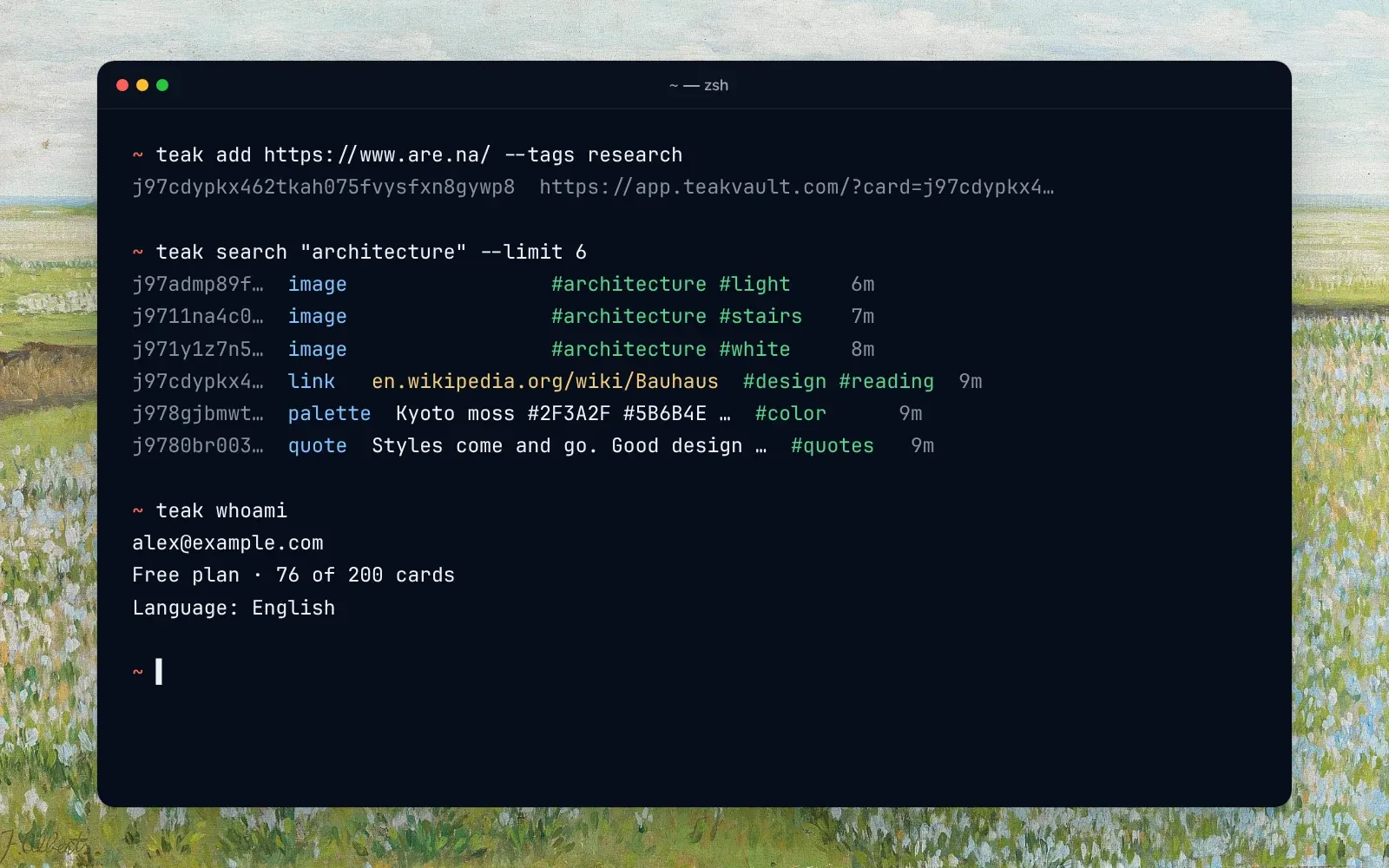Click the '6m' timestamp
The height and width of the screenshot is (868, 1389).
pyautogui.click(x=863, y=285)
